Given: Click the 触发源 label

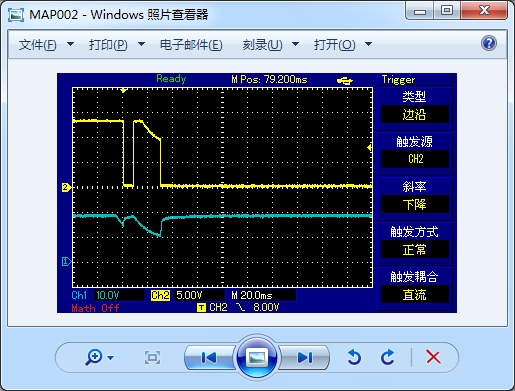Looking at the screenshot, I should pos(414,142).
